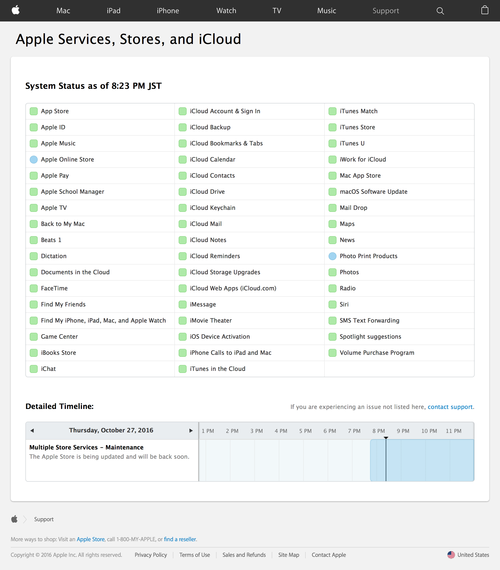Click the blue status dot for Apple Online Store
The height and width of the screenshot is (570, 500).
click(x=34, y=159)
